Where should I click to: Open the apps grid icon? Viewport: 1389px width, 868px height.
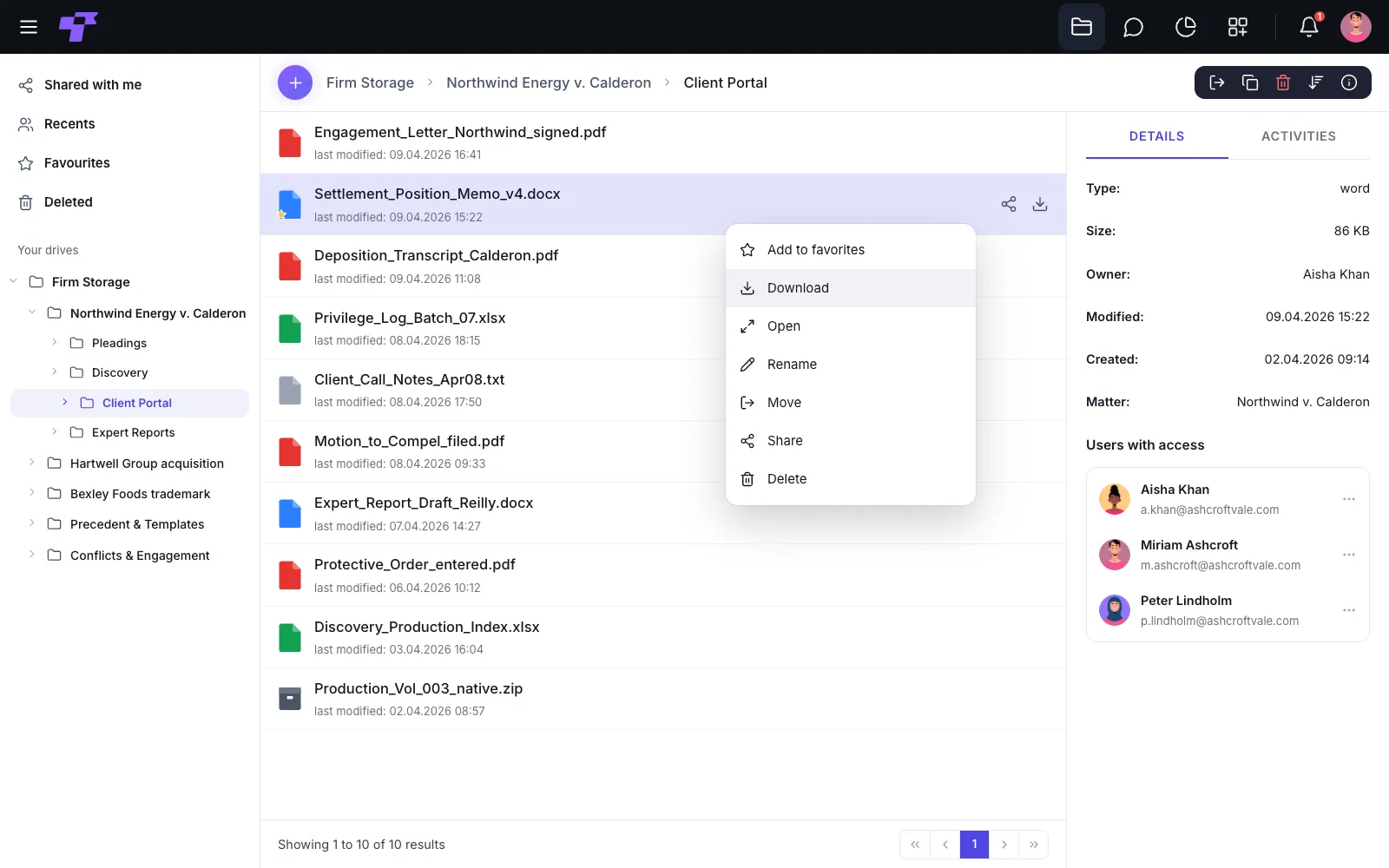(1238, 27)
